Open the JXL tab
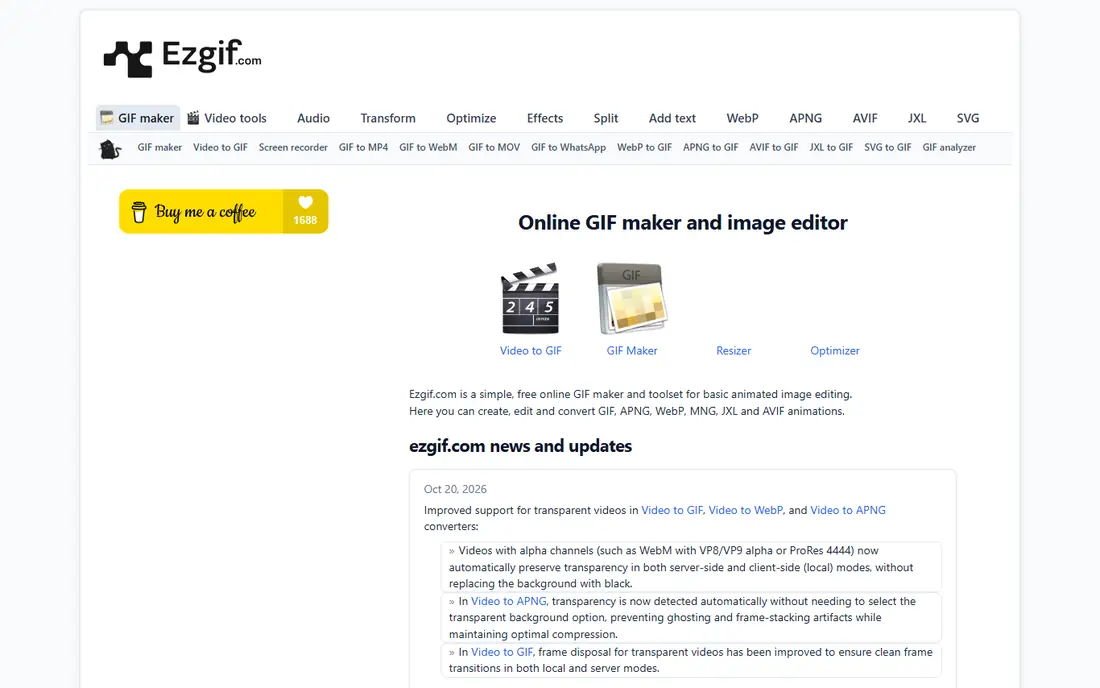Image resolution: width=1100 pixels, height=688 pixels. pyautogui.click(x=917, y=118)
